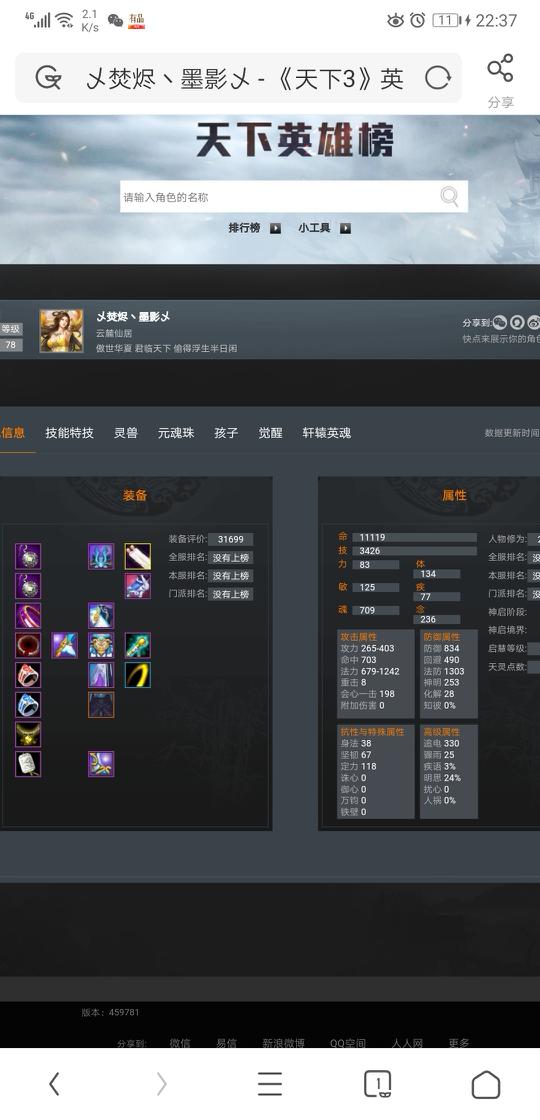Open browser tabs counter icon

pos(378,1084)
